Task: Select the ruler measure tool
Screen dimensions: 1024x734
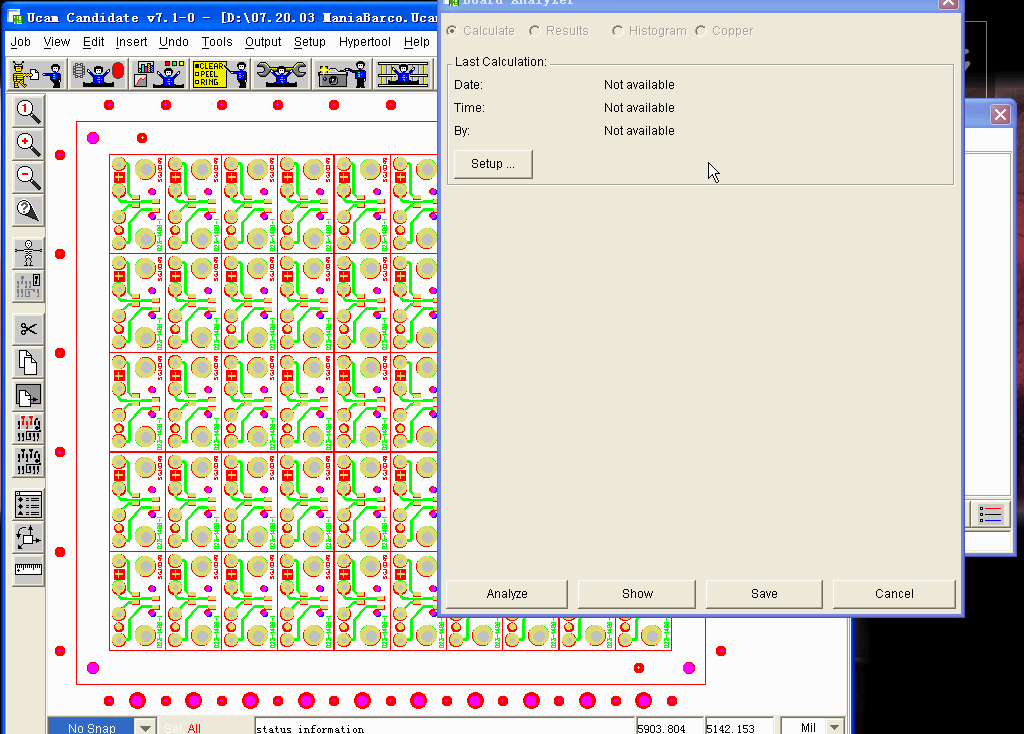Action: 28,571
